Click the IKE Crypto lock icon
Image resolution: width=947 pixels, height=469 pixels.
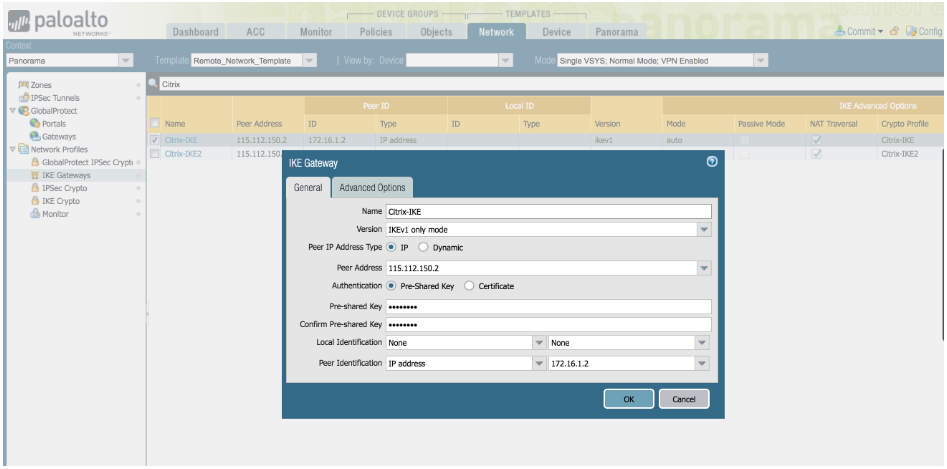click(x=35, y=201)
